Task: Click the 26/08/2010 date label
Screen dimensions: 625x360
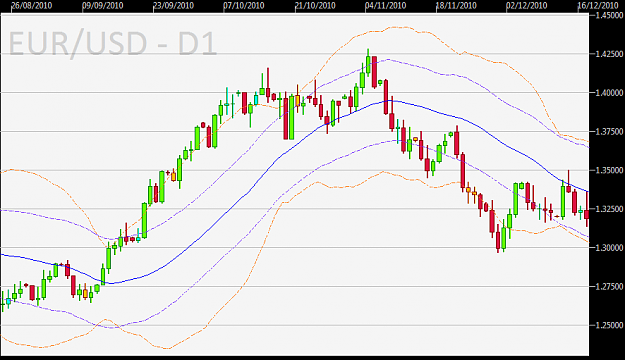Action: pyautogui.click(x=32, y=6)
